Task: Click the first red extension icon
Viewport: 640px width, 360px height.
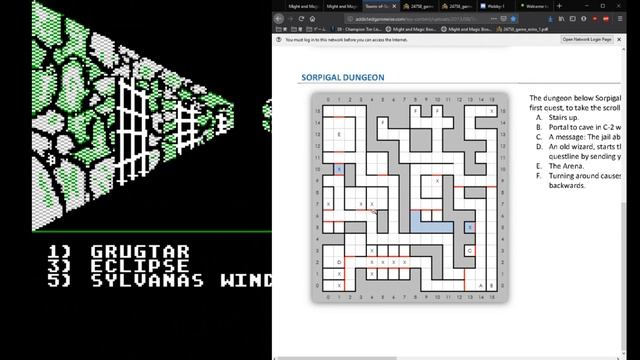Action: click(x=595, y=19)
